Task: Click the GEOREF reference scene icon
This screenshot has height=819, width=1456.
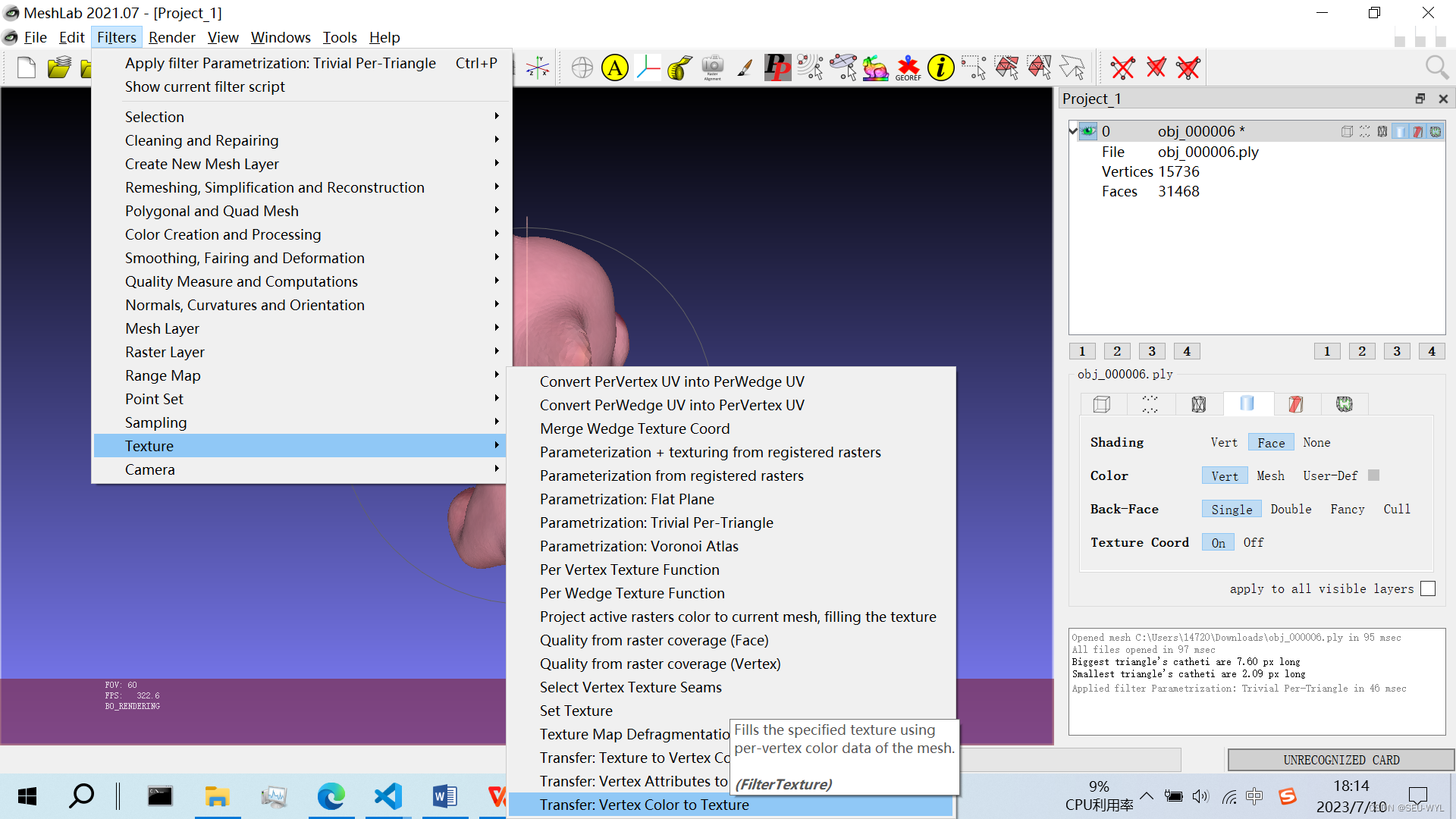Action: [x=908, y=67]
